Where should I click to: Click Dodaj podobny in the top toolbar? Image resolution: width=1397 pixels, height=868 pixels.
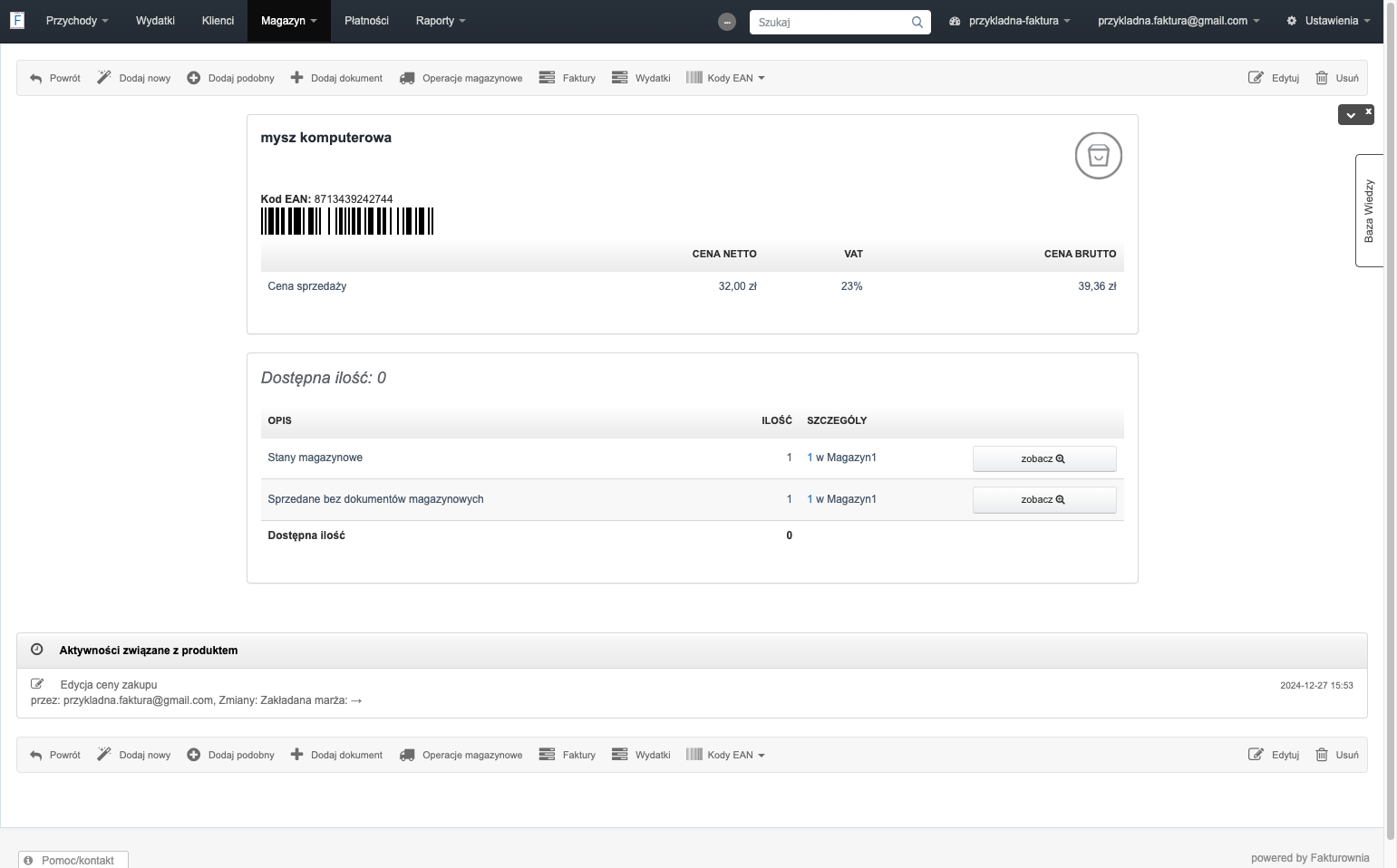pyautogui.click(x=230, y=78)
